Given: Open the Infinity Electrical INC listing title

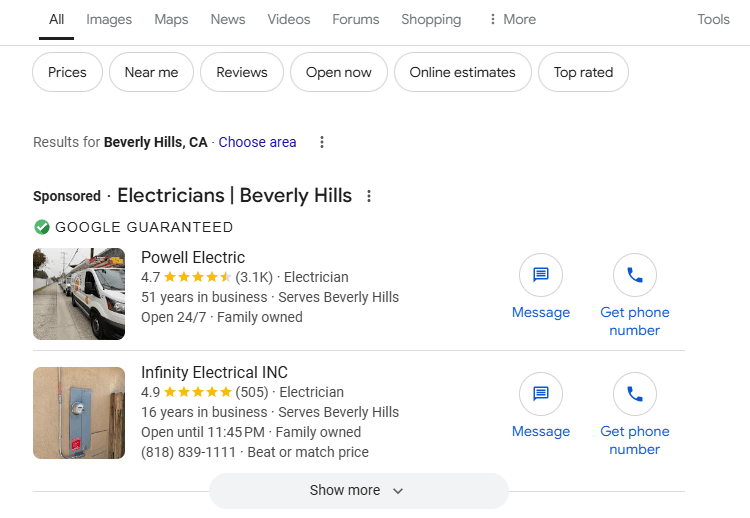Looking at the screenshot, I should pos(214,373).
